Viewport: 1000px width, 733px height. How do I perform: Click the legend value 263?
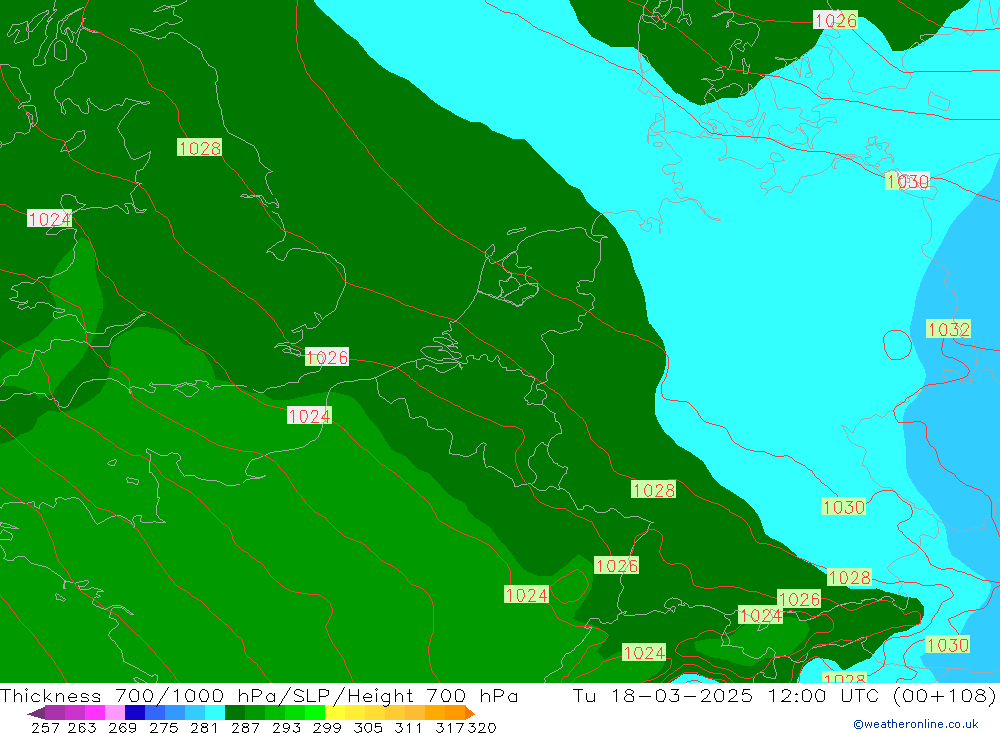click(82, 727)
